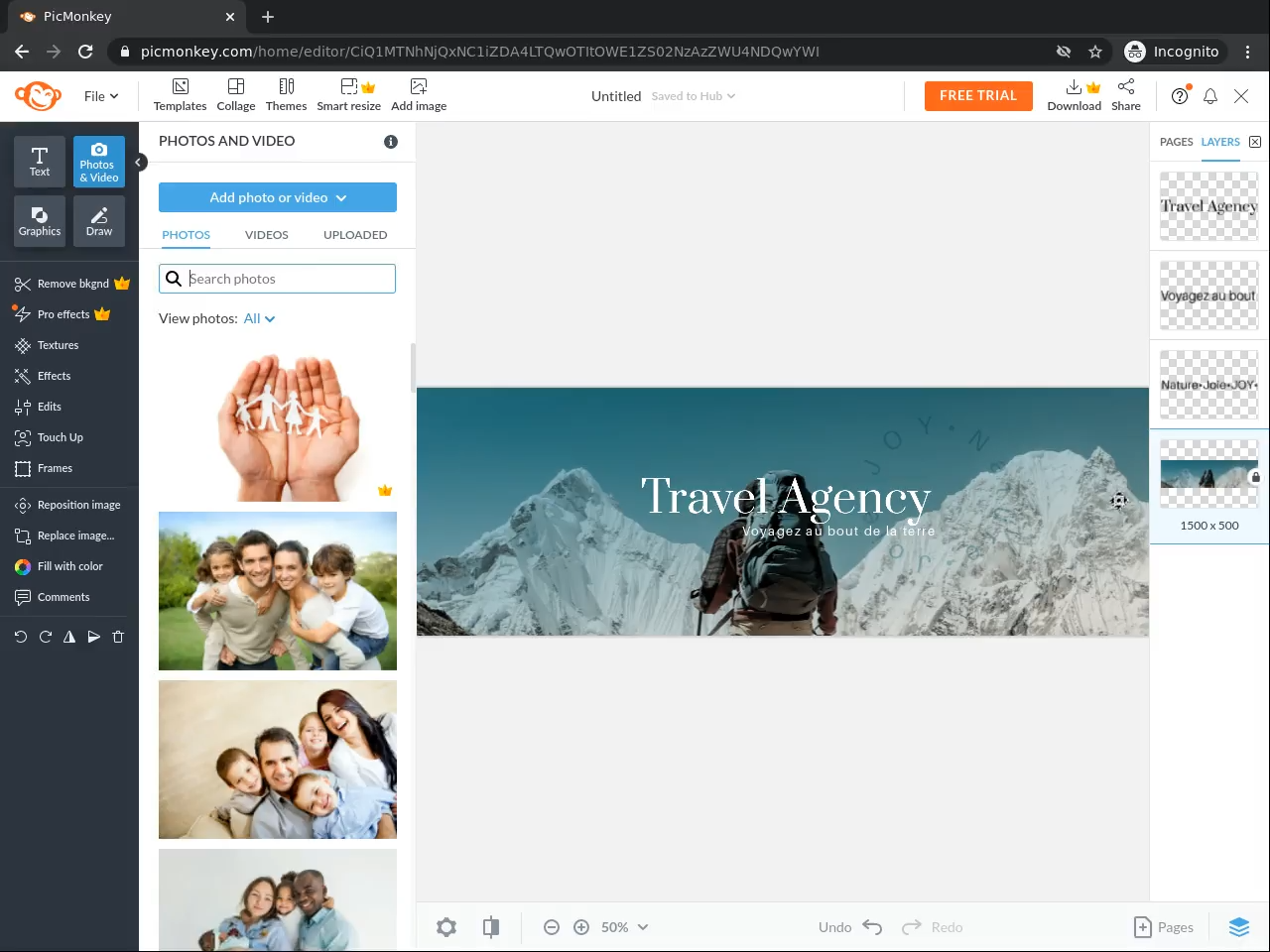
Task: Share the design
Action: 1126,95
